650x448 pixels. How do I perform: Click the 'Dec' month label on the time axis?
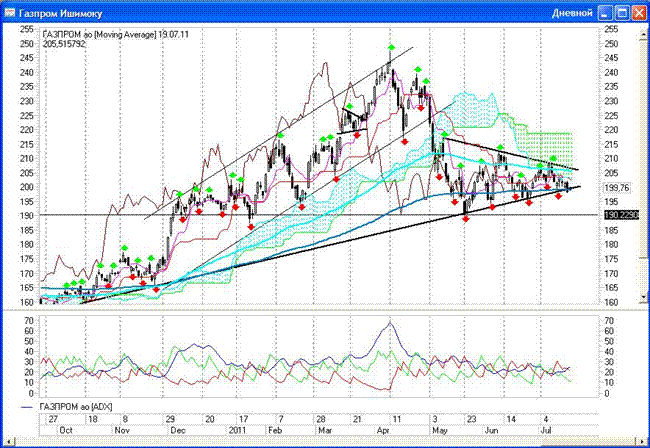[178, 430]
